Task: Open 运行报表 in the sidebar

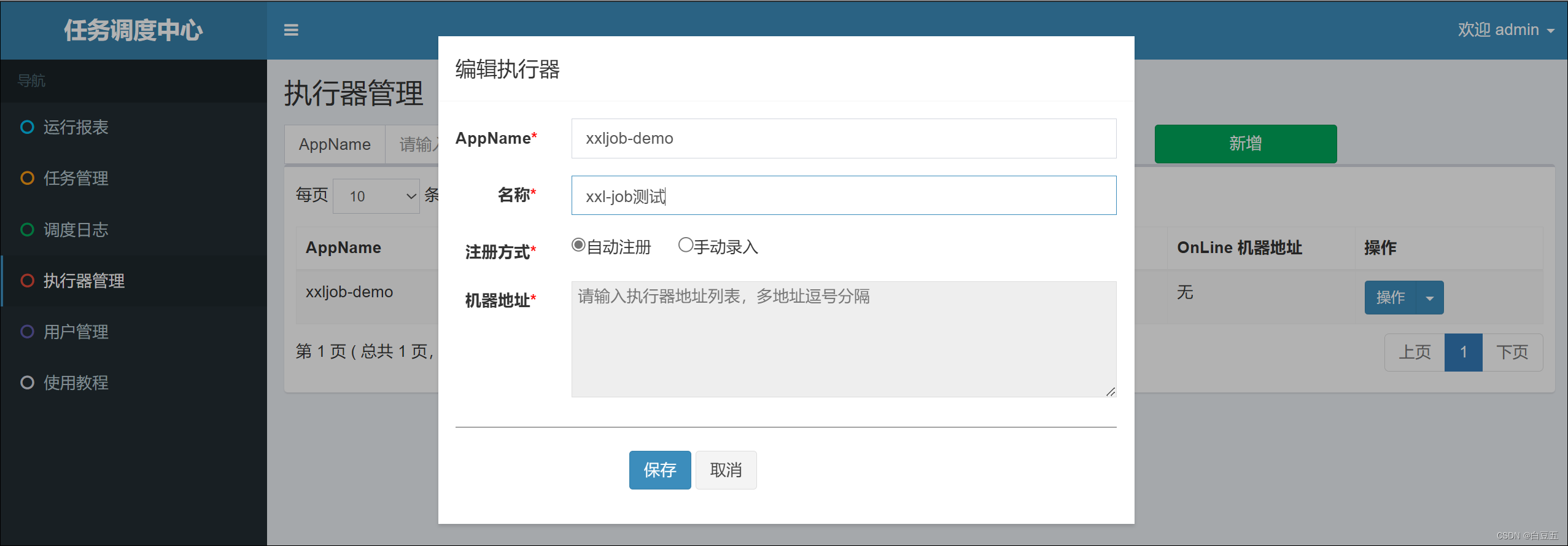Action: tap(134, 127)
